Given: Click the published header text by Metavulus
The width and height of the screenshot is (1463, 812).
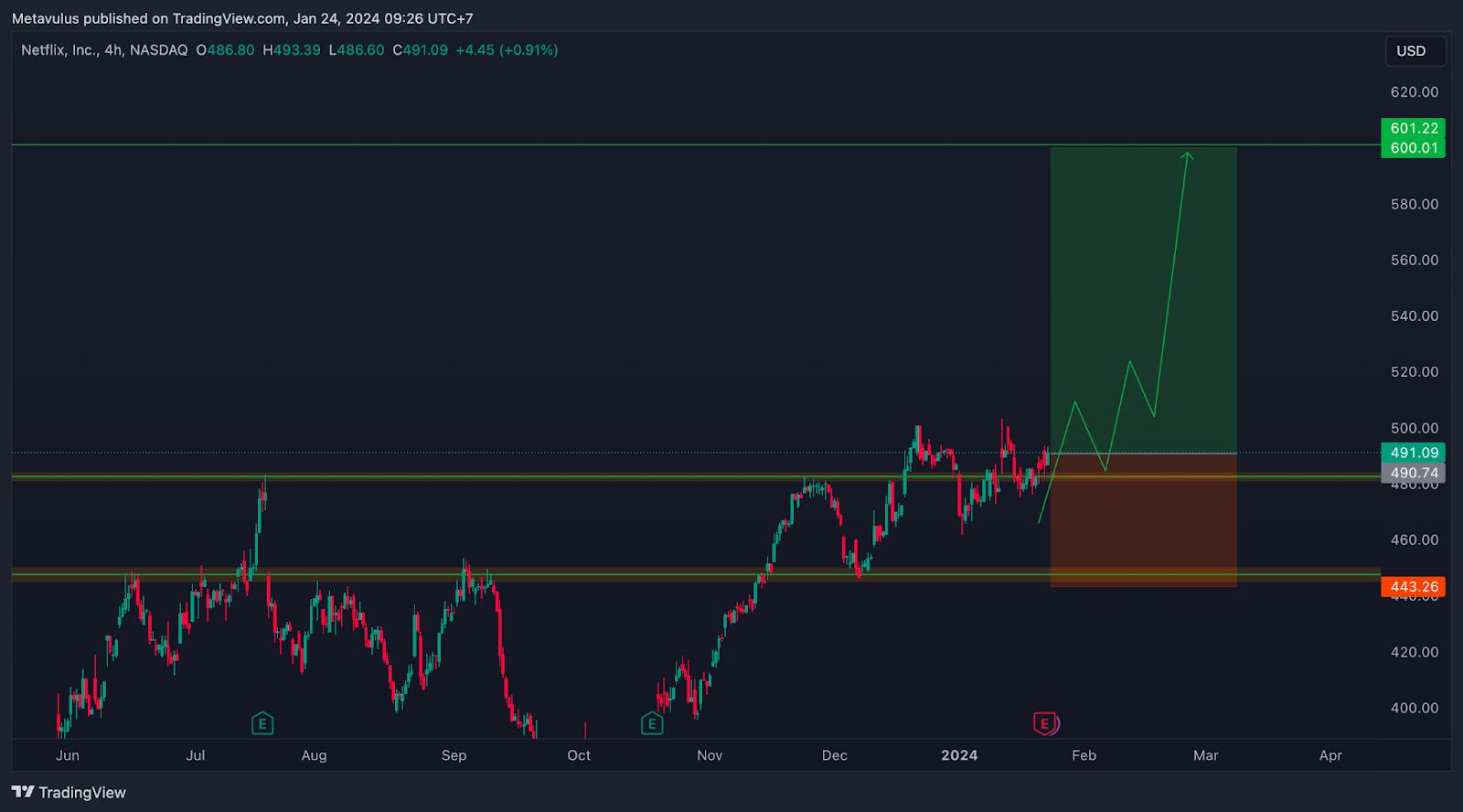Looking at the screenshot, I should coord(242,18).
